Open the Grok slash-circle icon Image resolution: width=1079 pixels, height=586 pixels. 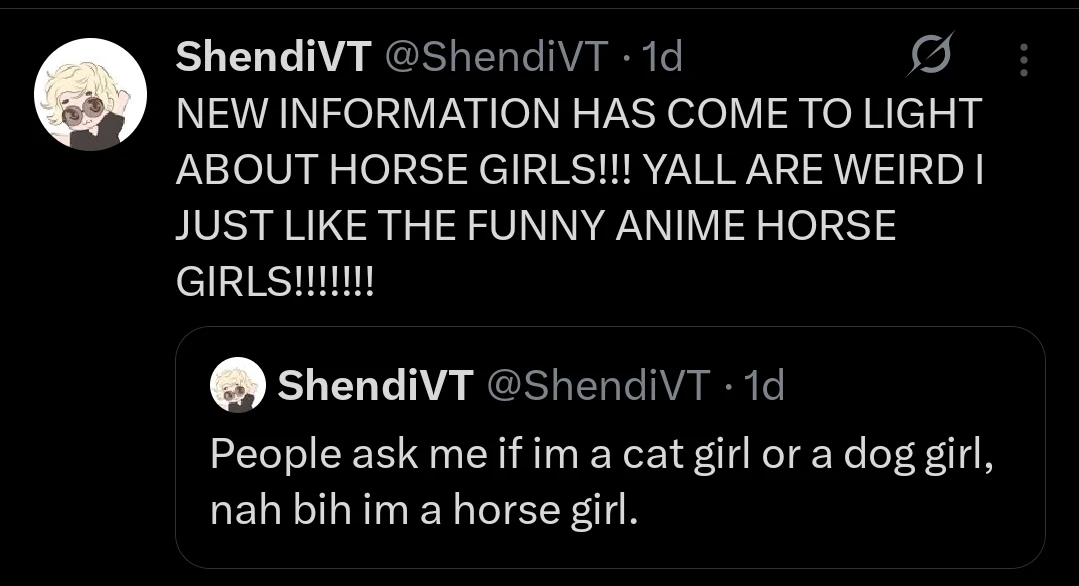coord(930,54)
